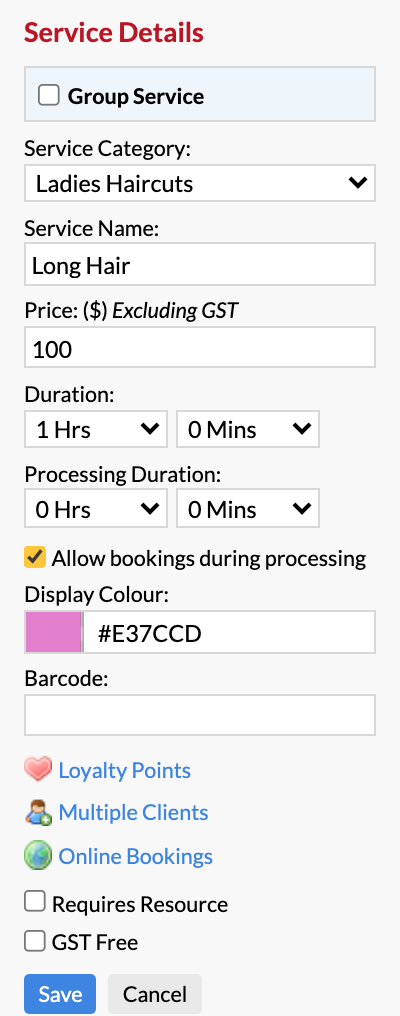The height and width of the screenshot is (1016, 400).
Task: Tick the Group Service checkbox
Action: tap(49, 95)
